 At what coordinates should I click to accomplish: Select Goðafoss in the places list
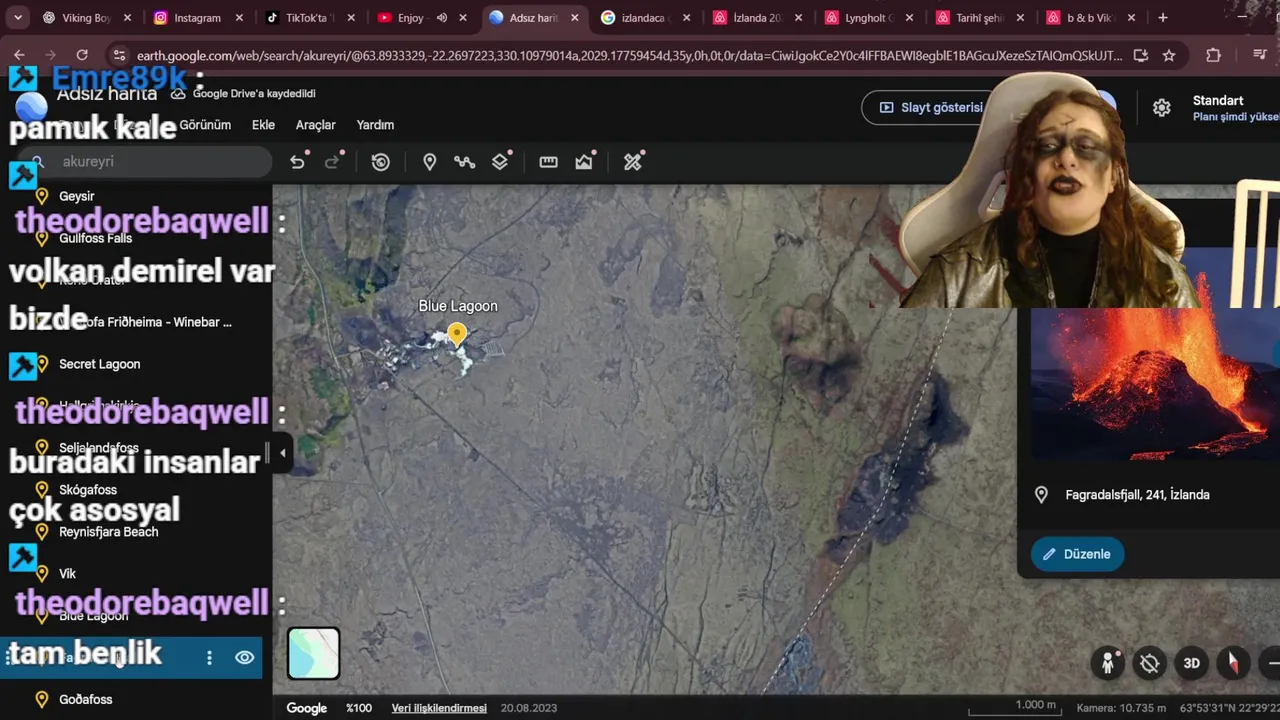click(x=85, y=699)
